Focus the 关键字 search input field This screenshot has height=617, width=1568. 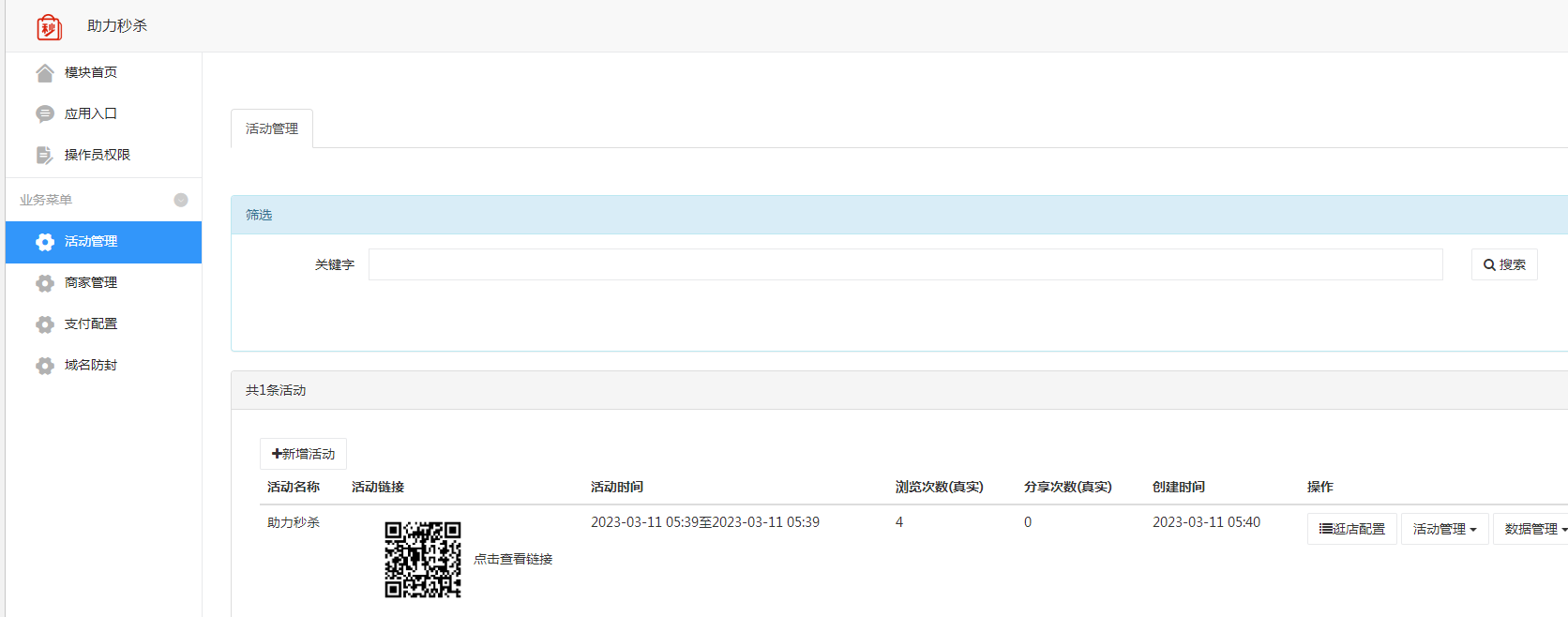point(905,264)
